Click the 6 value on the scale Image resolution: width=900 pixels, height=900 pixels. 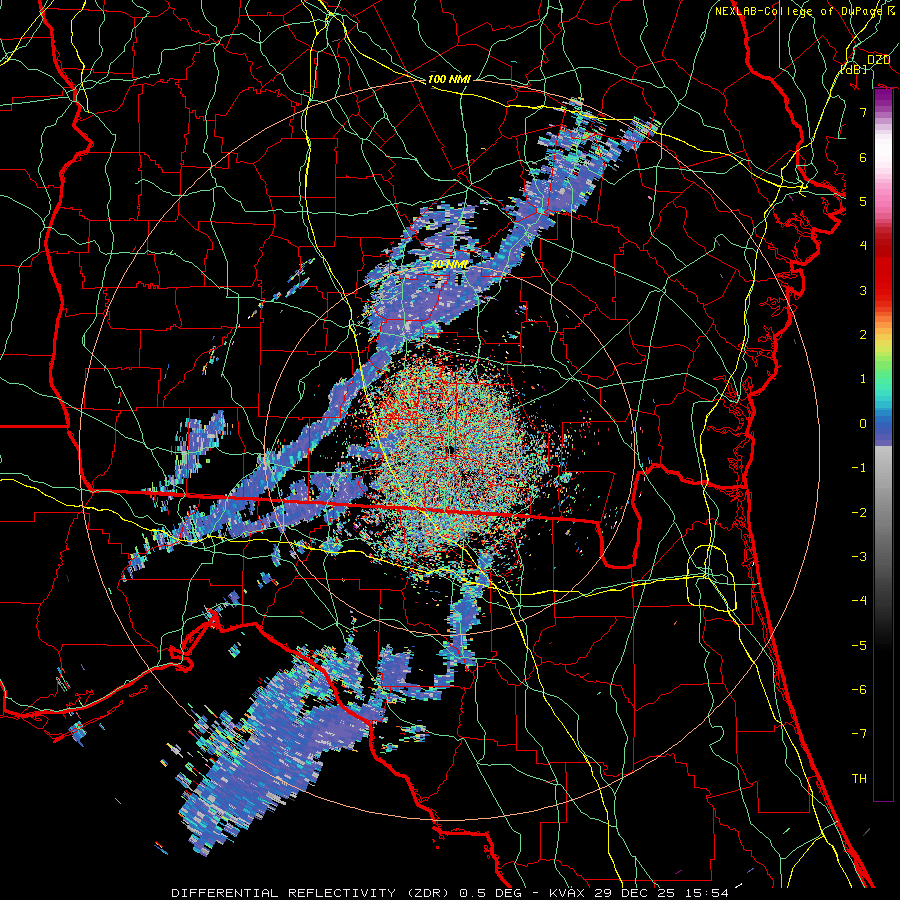tap(863, 157)
